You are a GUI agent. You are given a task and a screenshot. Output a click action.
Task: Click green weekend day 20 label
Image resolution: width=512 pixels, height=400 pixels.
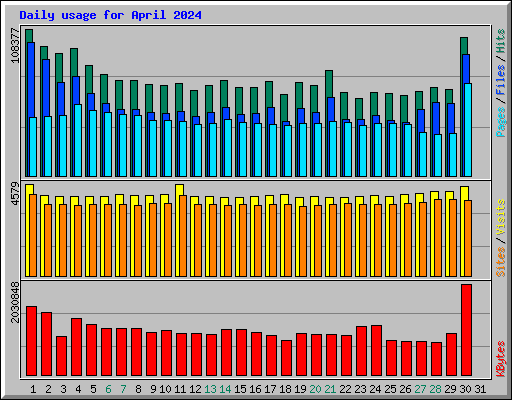[315, 389]
